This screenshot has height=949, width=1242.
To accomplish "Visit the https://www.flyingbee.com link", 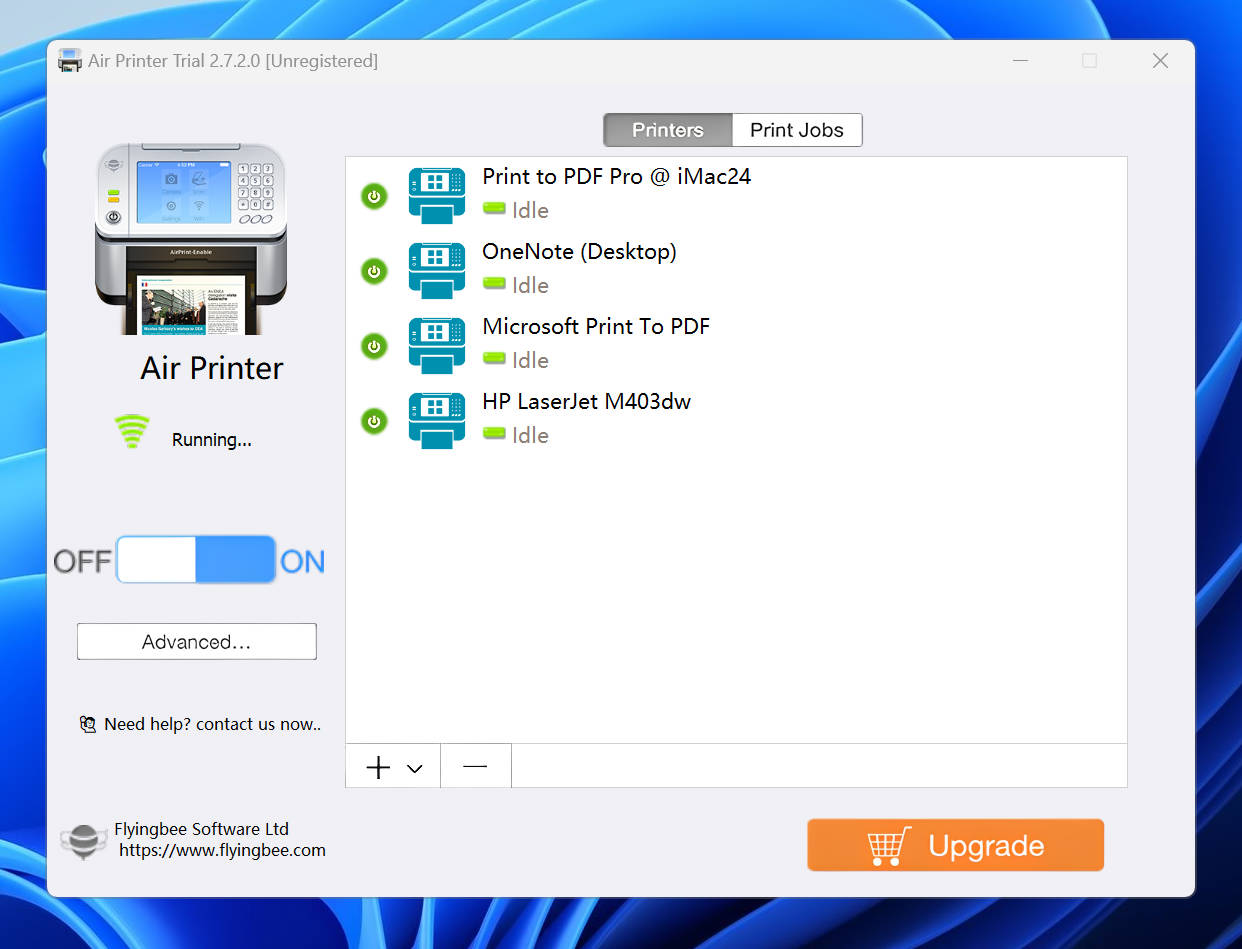I will coord(222,851).
